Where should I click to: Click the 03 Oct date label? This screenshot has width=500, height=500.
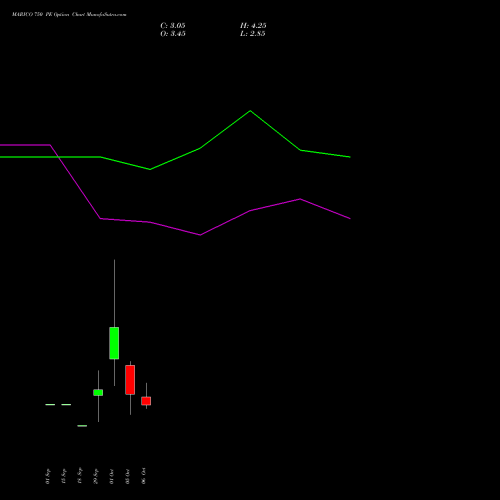click(128, 476)
